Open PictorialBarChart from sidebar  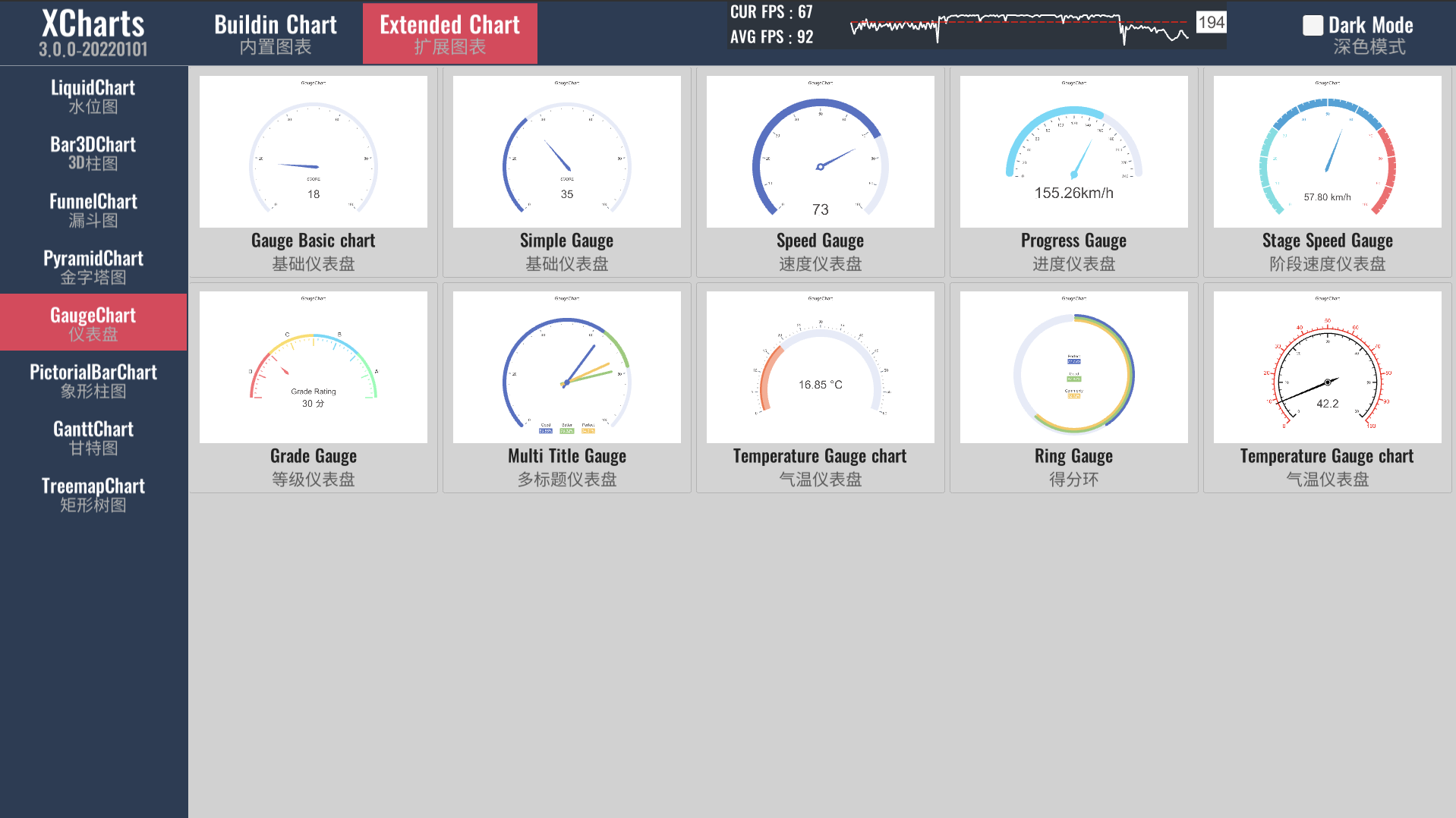point(93,380)
